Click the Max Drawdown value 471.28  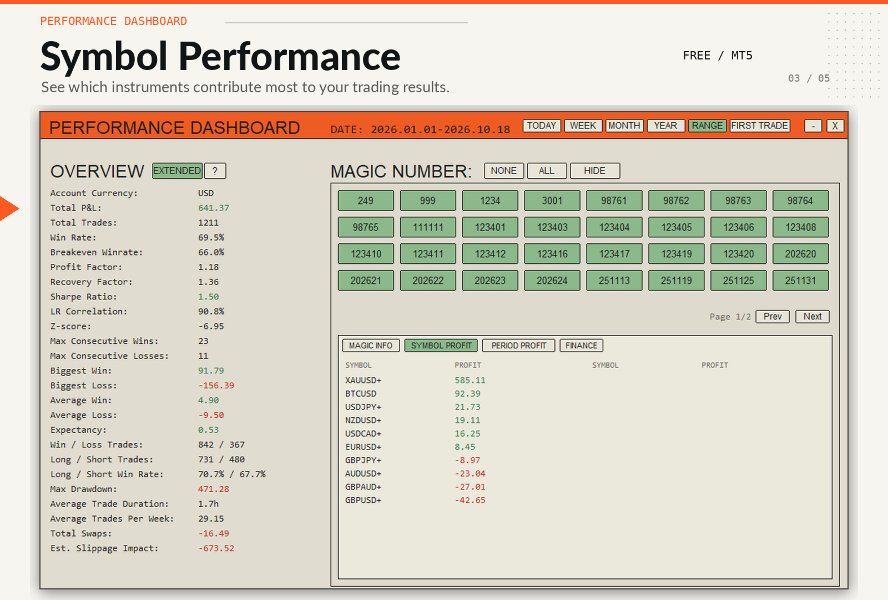[214, 489]
